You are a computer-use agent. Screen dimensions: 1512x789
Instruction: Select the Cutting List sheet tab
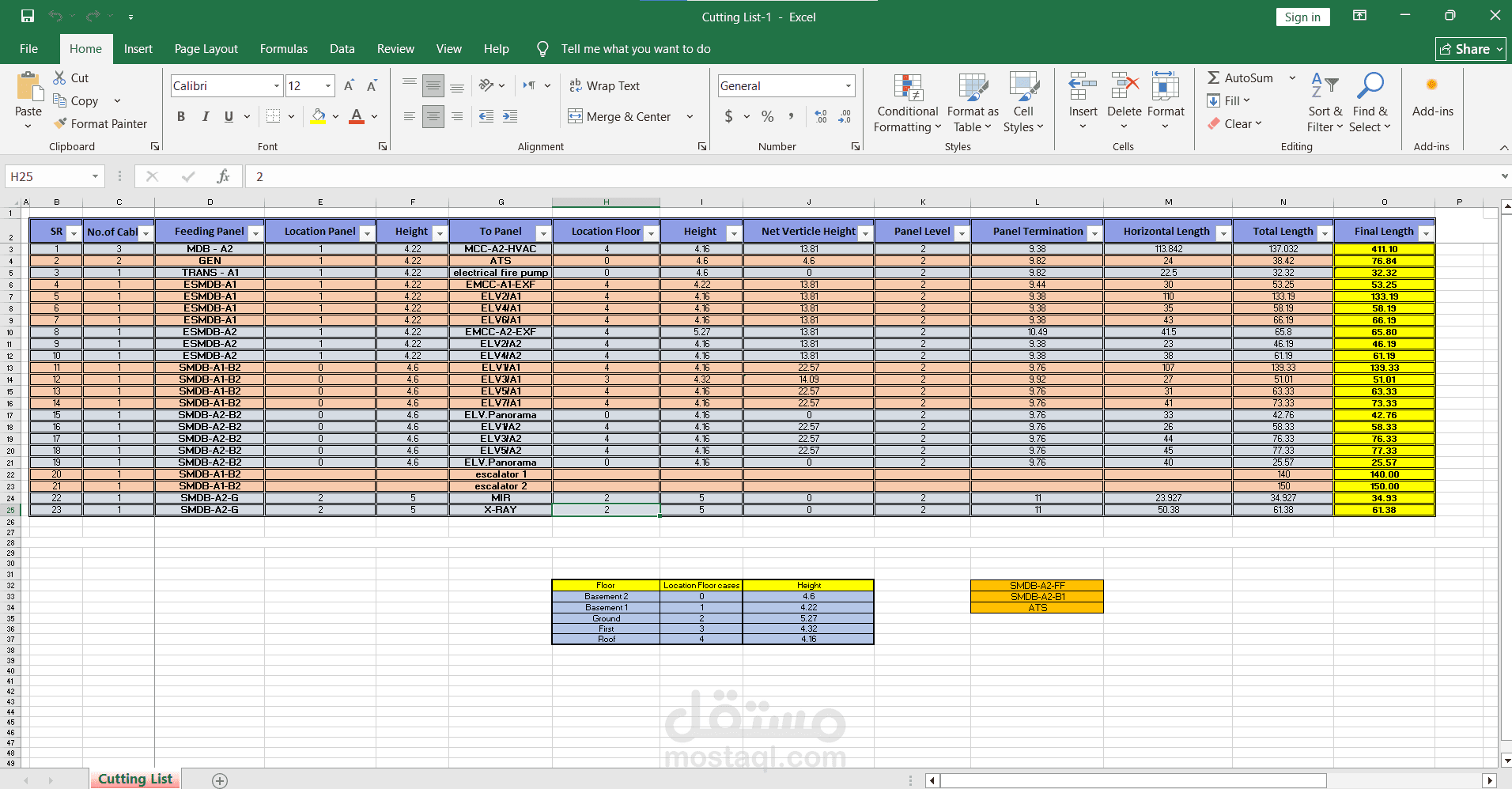pyautogui.click(x=135, y=779)
